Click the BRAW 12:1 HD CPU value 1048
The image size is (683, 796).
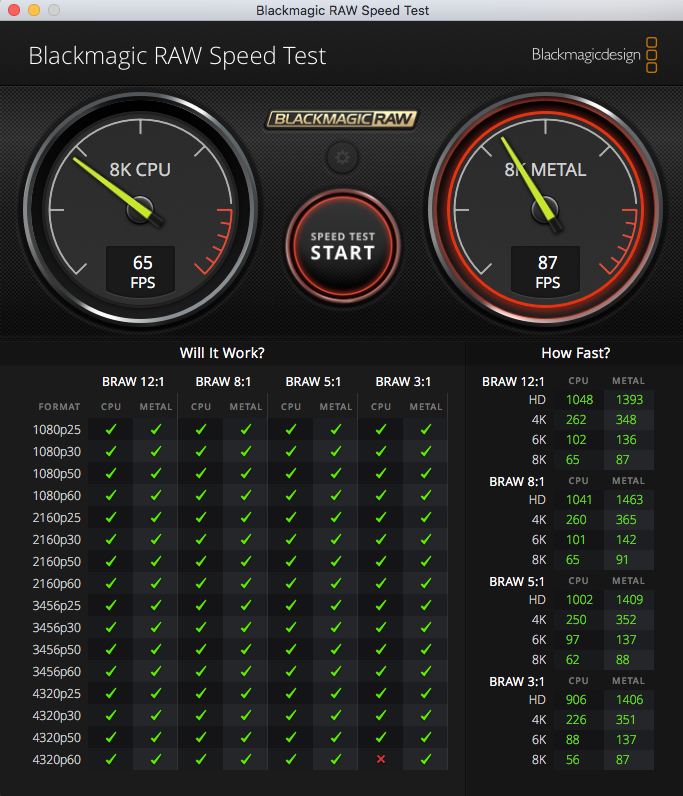click(579, 400)
